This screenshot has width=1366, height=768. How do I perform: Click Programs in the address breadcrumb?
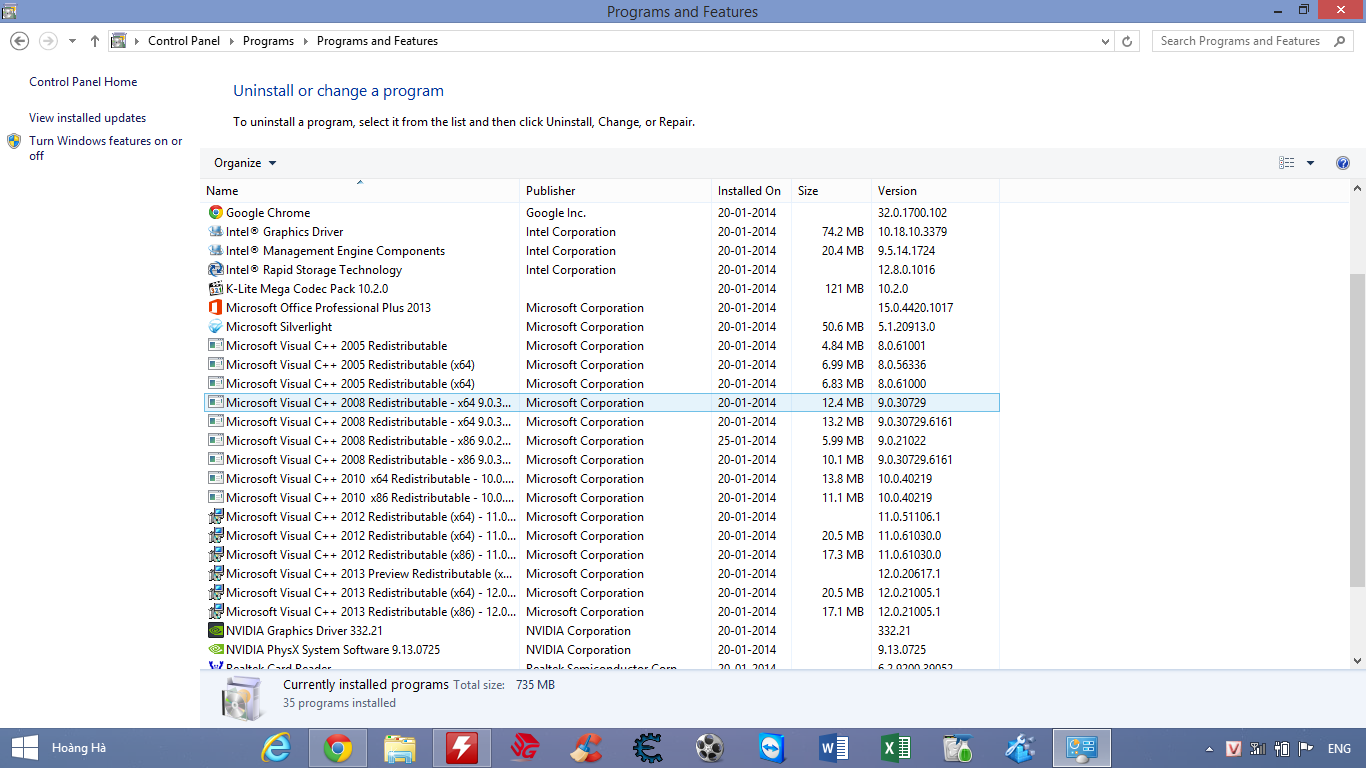(x=268, y=41)
